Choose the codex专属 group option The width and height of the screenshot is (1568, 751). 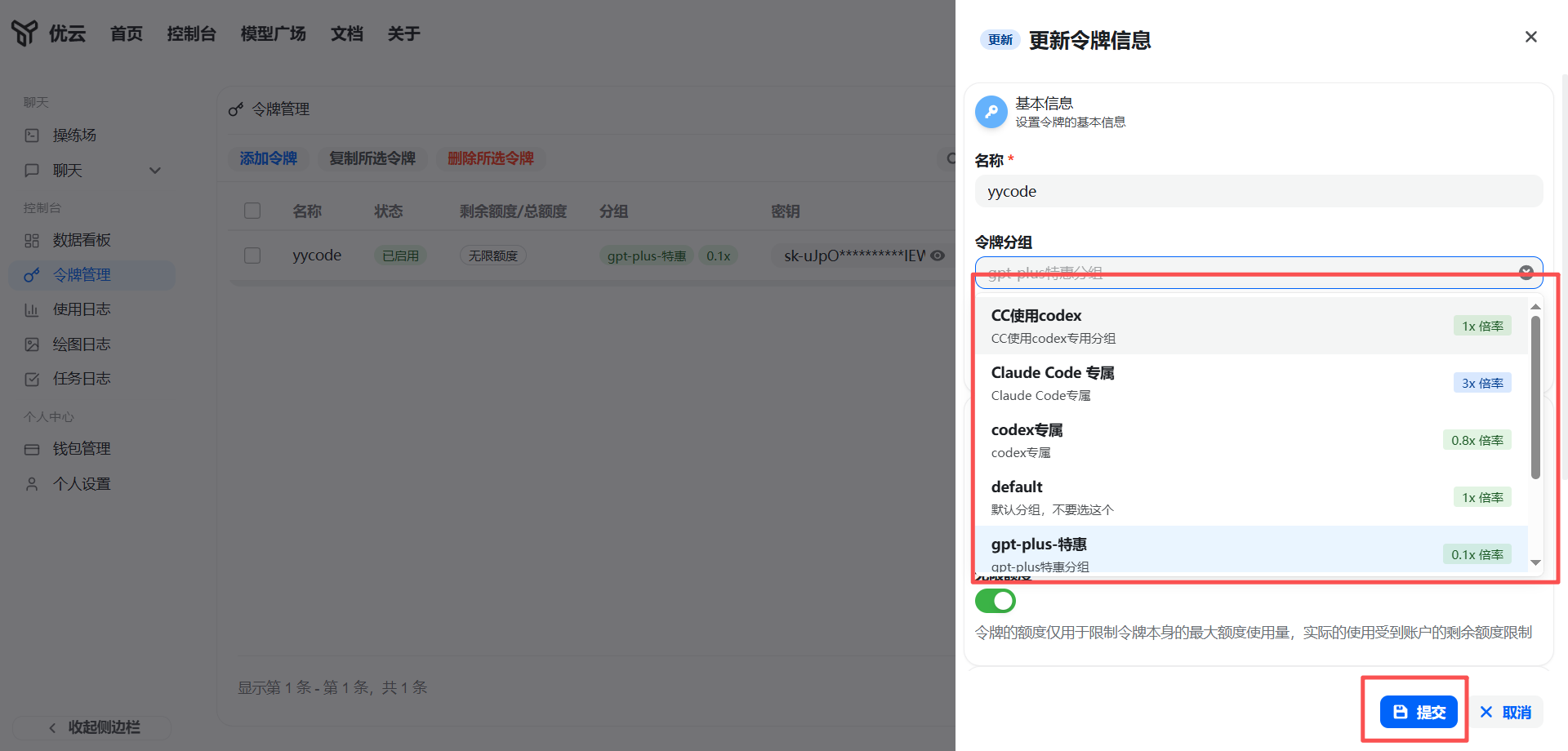[x=1251, y=440]
